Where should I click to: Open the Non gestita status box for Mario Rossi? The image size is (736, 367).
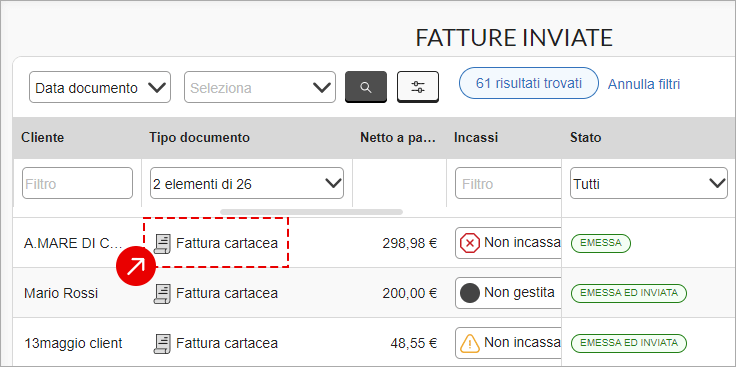508,293
